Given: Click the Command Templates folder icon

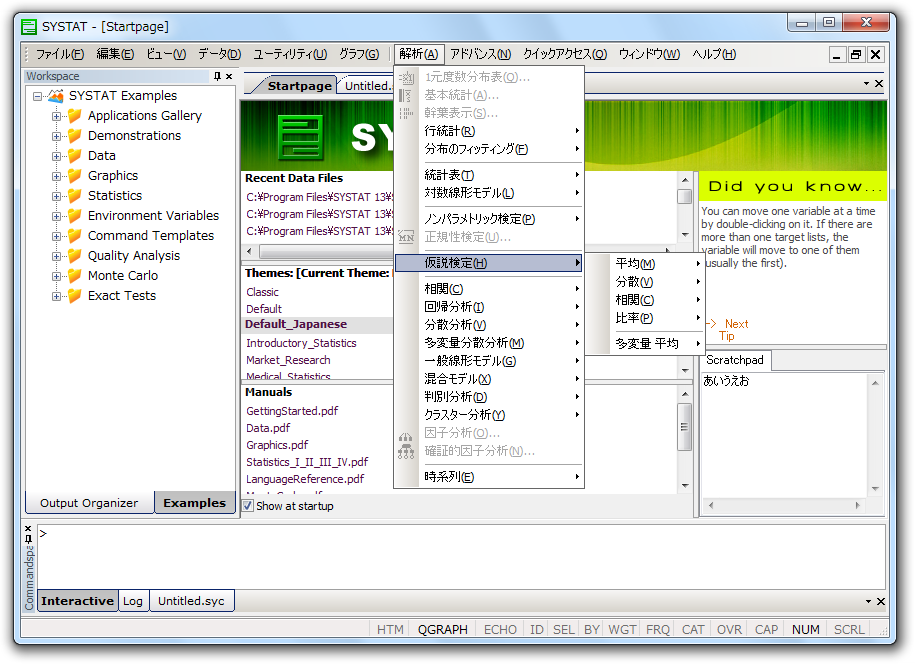Looking at the screenshot, I should (x=75, y=236).
